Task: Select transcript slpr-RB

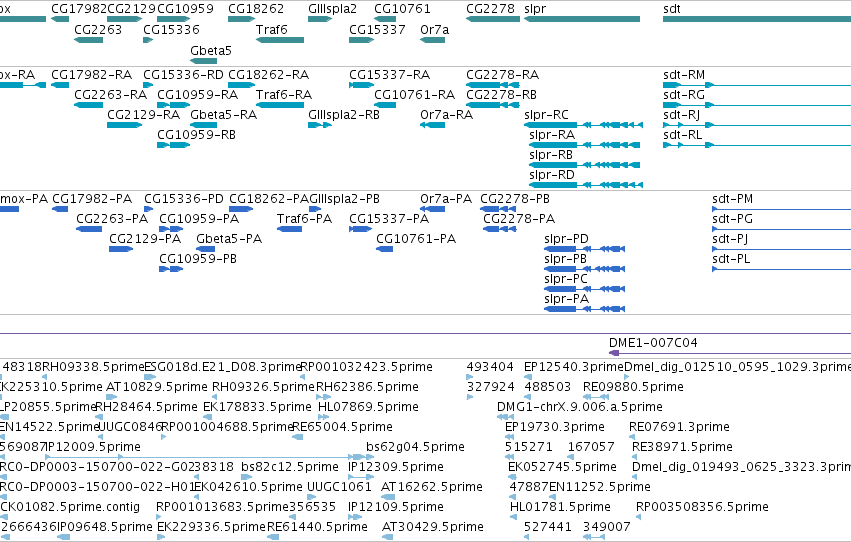Action: tap(551, 154)
